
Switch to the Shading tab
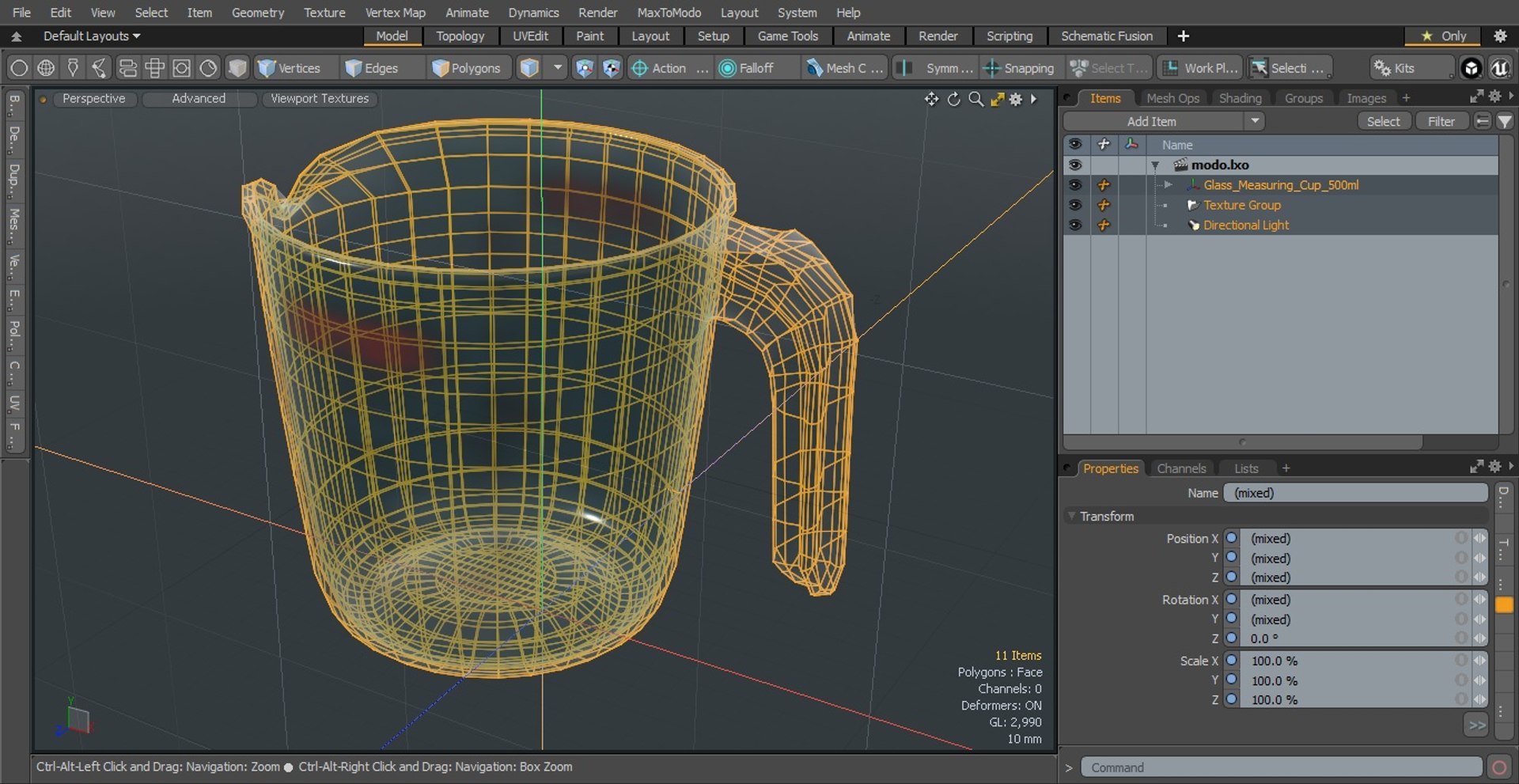pyautogui.click(x=1240, y=98)
